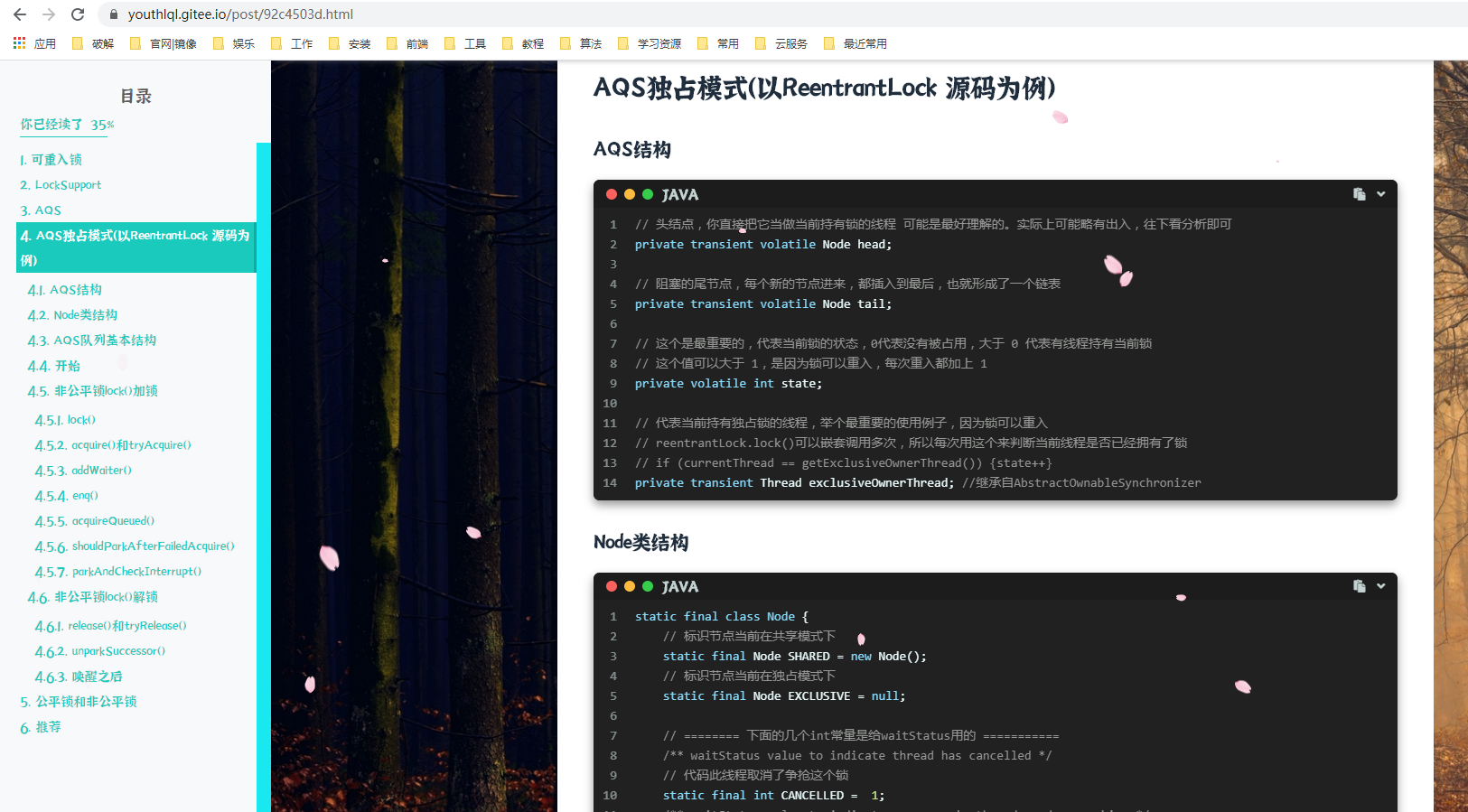Screen dimensions: 1468x812
Task: Jump to 4.4. 开始 in contents
Action: click(x=53, y=366)
